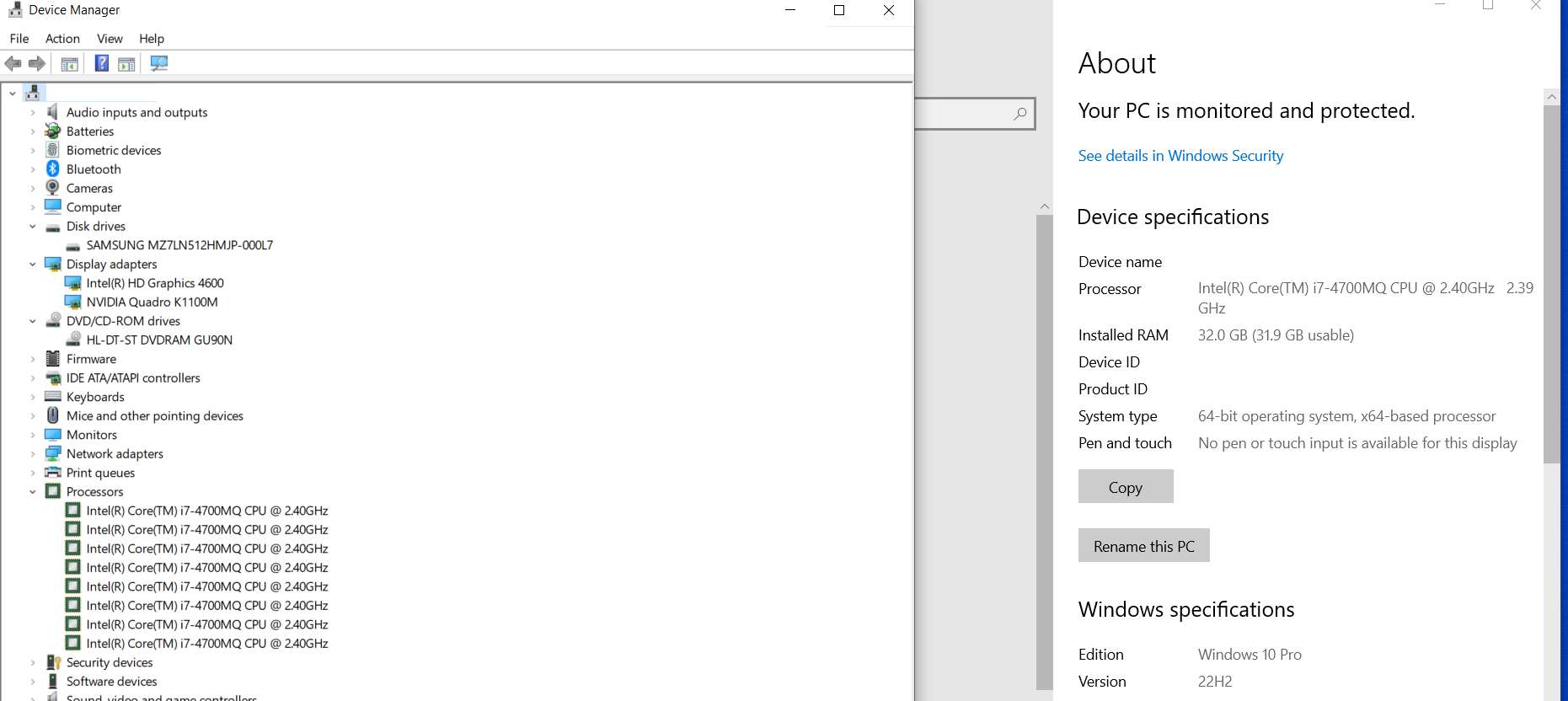
Task: Click the Action Pane toolbar icon
Action: (x=126, y=64)
